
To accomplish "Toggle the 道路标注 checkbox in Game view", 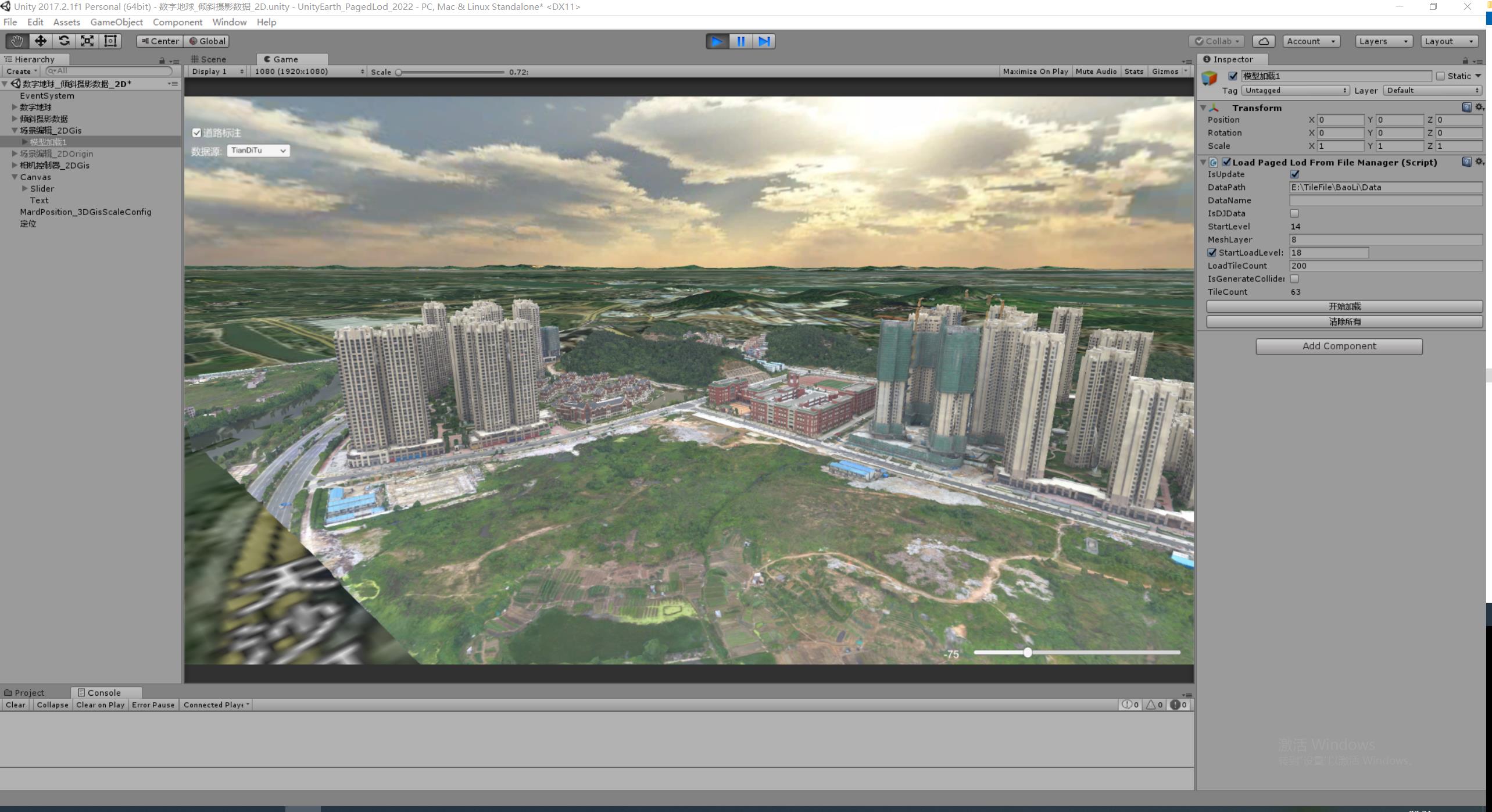I will 196,133.
